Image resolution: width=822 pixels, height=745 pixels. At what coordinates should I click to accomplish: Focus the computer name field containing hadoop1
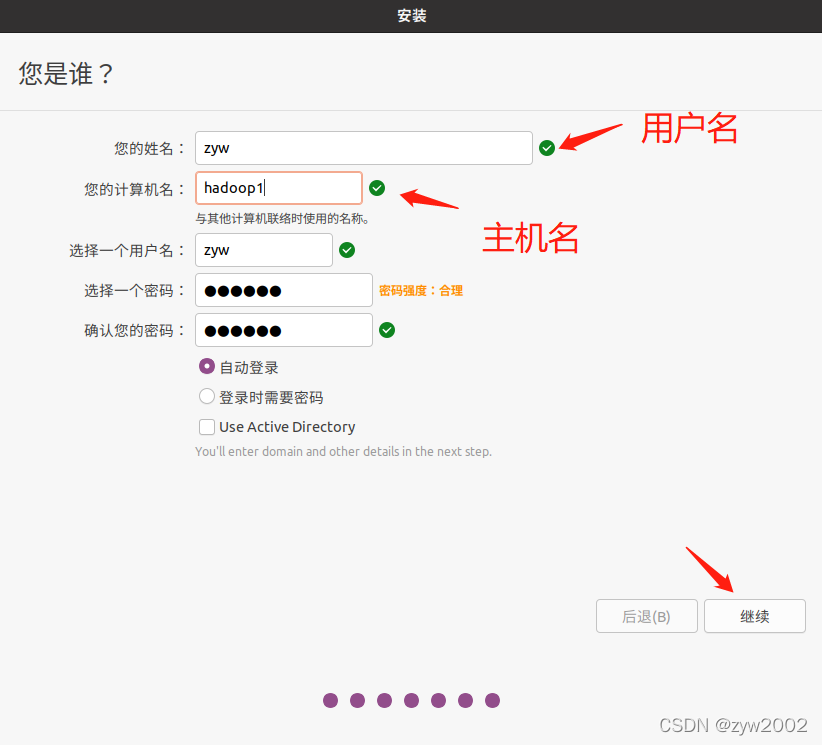(279, 188)
